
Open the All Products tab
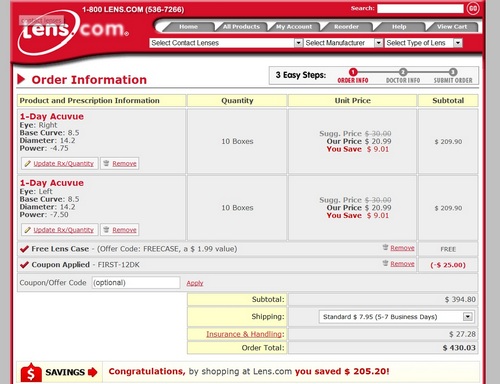pos(241,27)
